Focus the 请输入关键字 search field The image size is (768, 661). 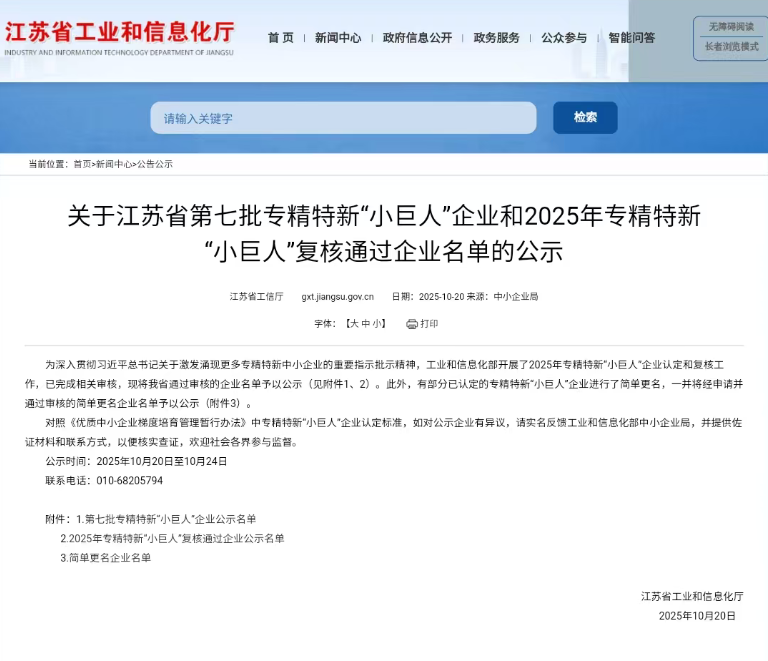(343, 118)
